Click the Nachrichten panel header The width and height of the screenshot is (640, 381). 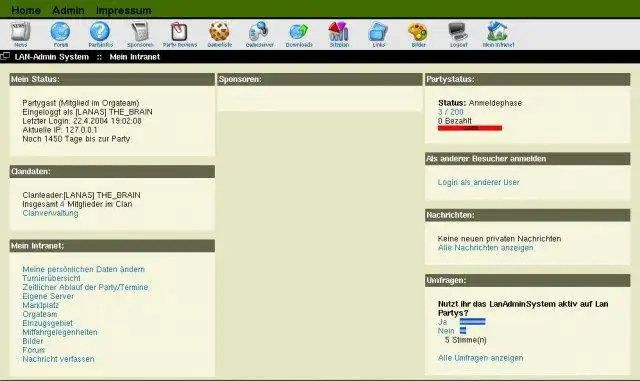(x=527, y=215)
